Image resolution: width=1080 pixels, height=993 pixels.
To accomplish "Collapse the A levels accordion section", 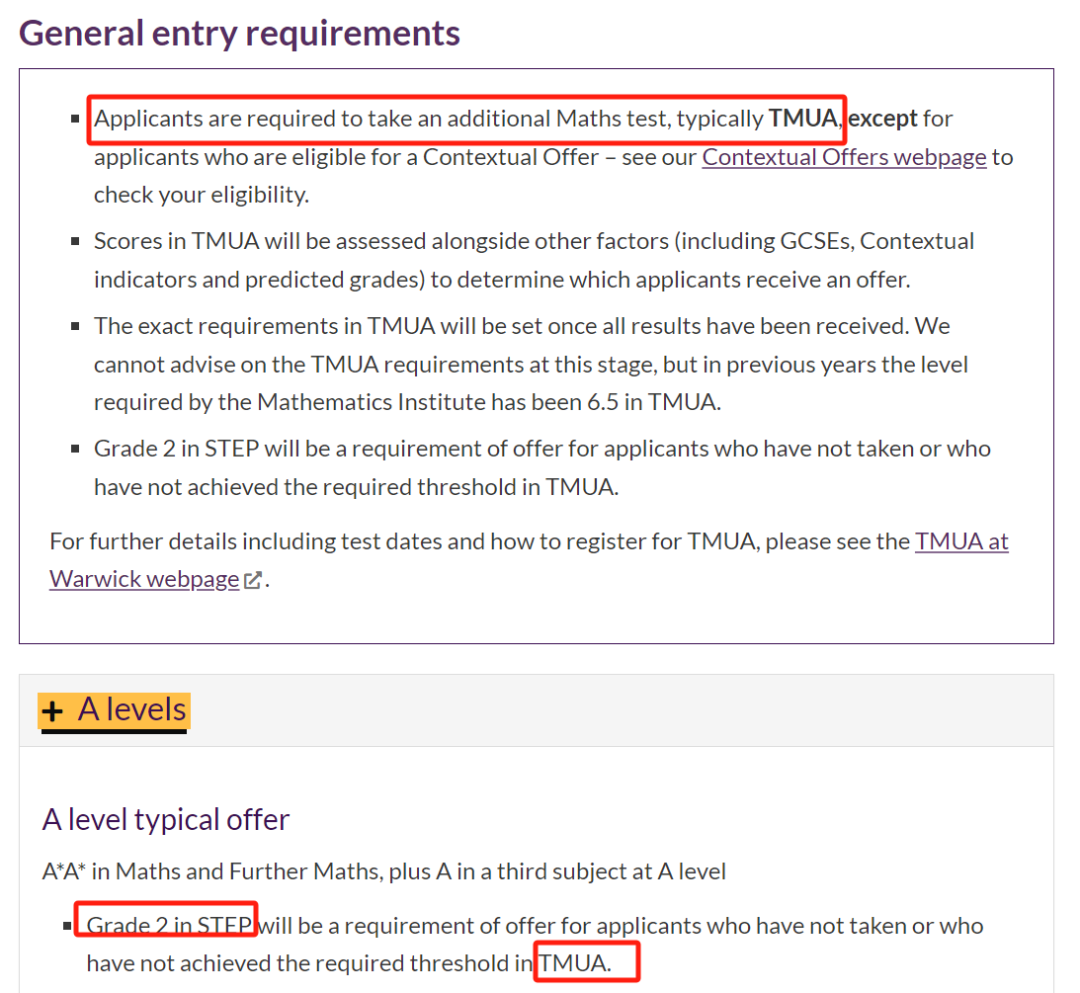I will (114, 711).
